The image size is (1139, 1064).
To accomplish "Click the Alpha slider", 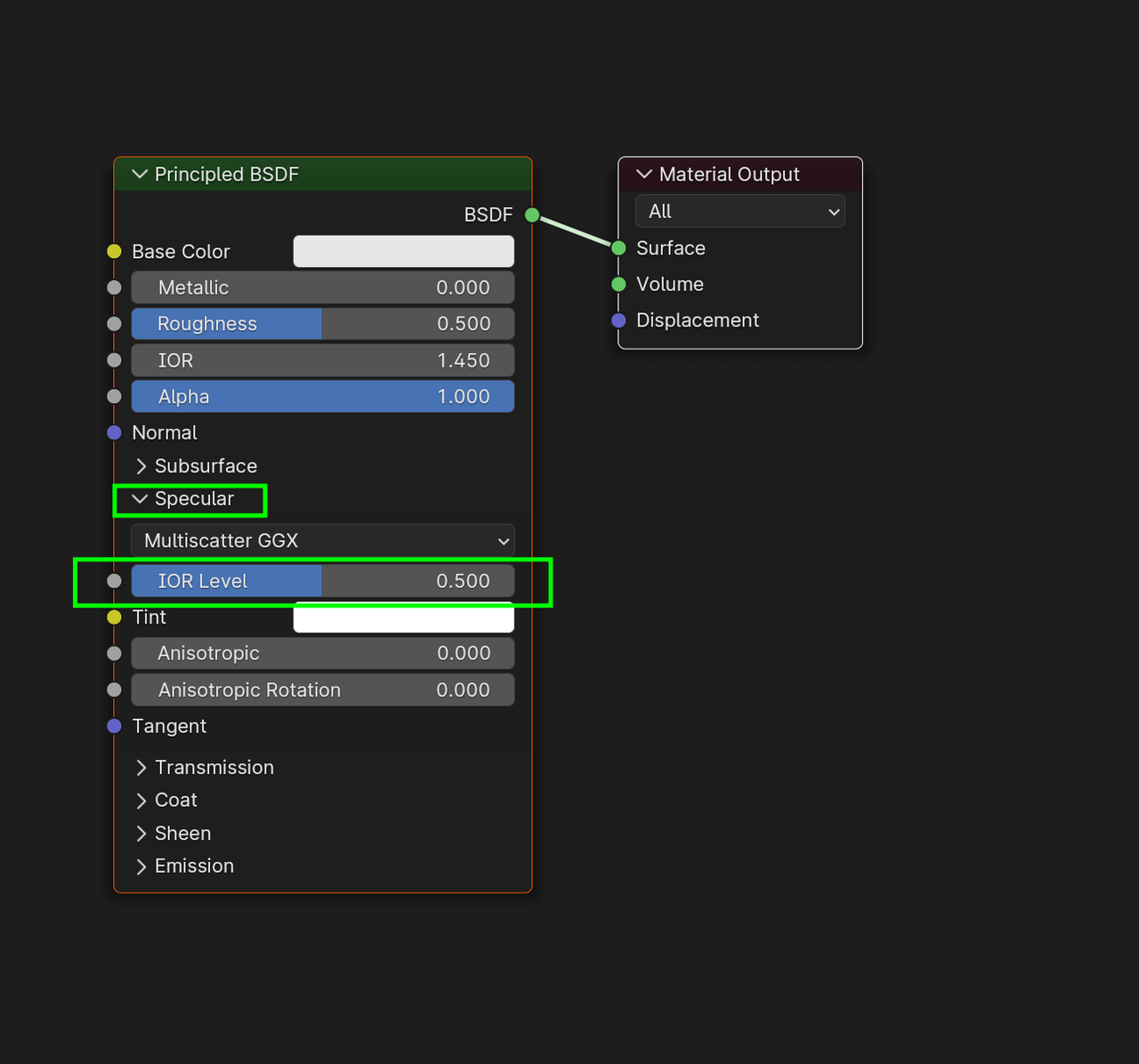I will click(x=323, y=397).
